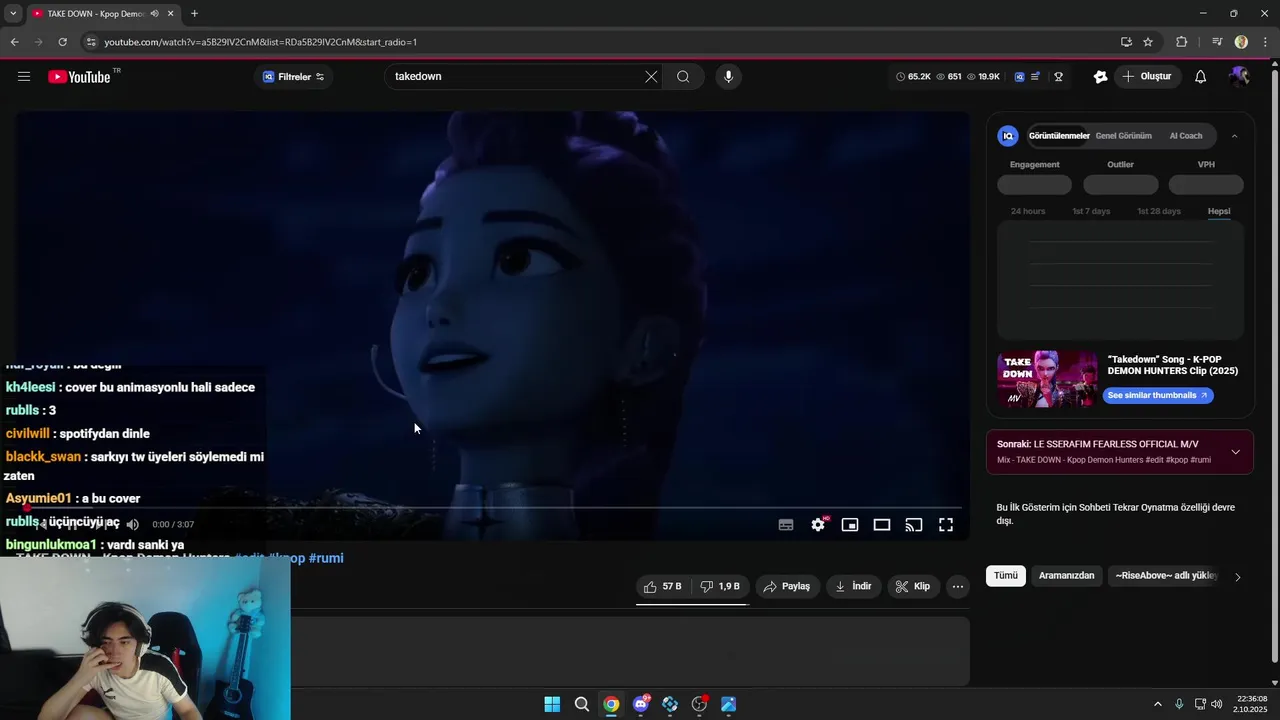Screen dimensions: 1280x720
Task: Click the search magnifier button
Action: coord(683,77)
